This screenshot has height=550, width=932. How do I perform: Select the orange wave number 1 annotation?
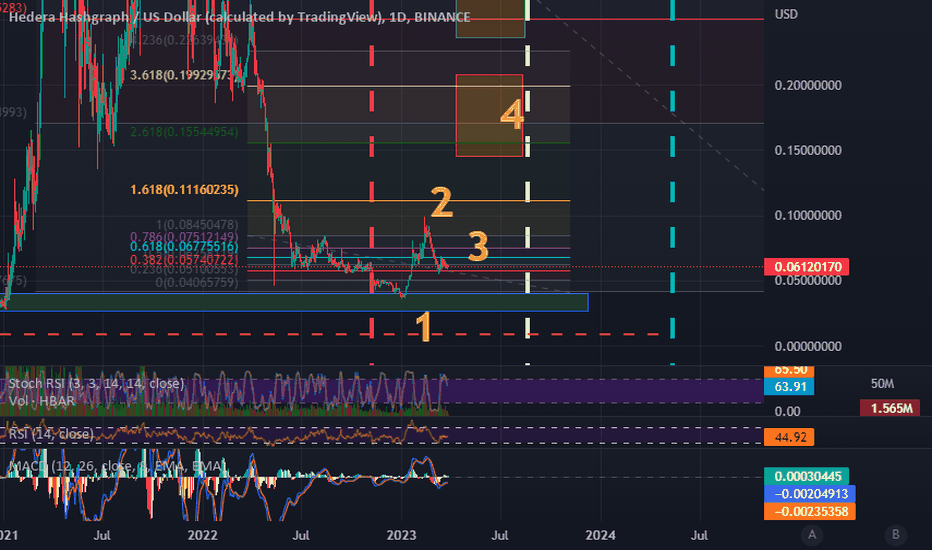423,327
